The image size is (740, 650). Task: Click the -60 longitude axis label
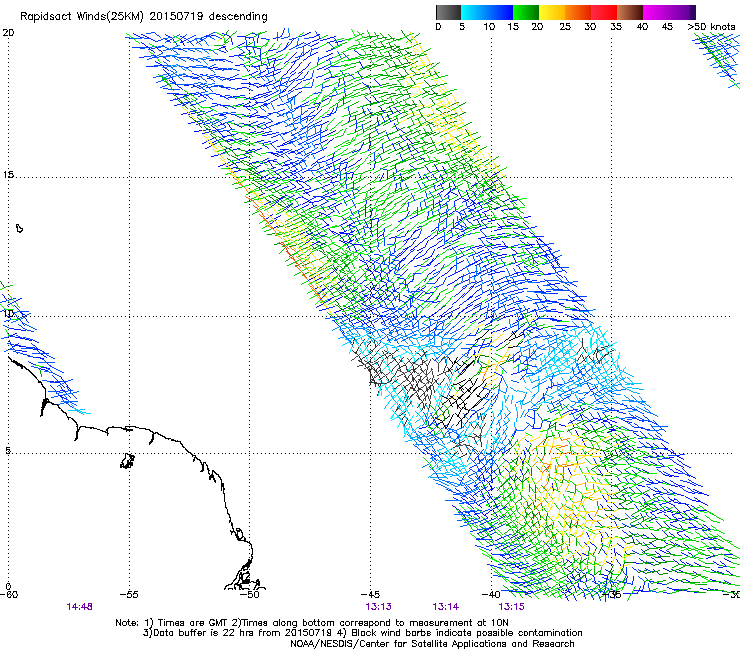8,594
